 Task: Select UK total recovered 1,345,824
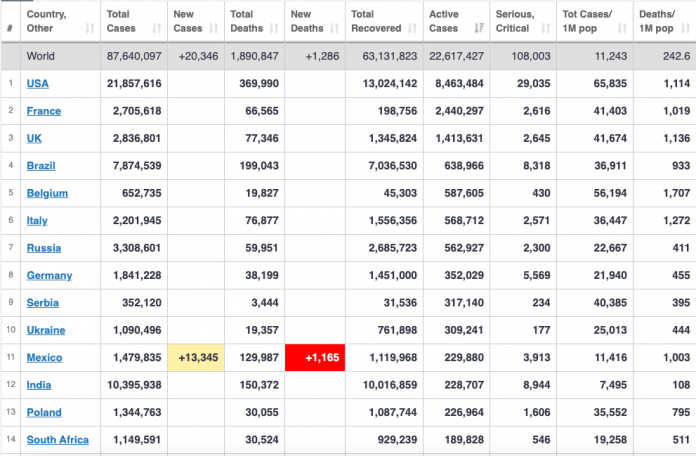[x=393, y=138]
